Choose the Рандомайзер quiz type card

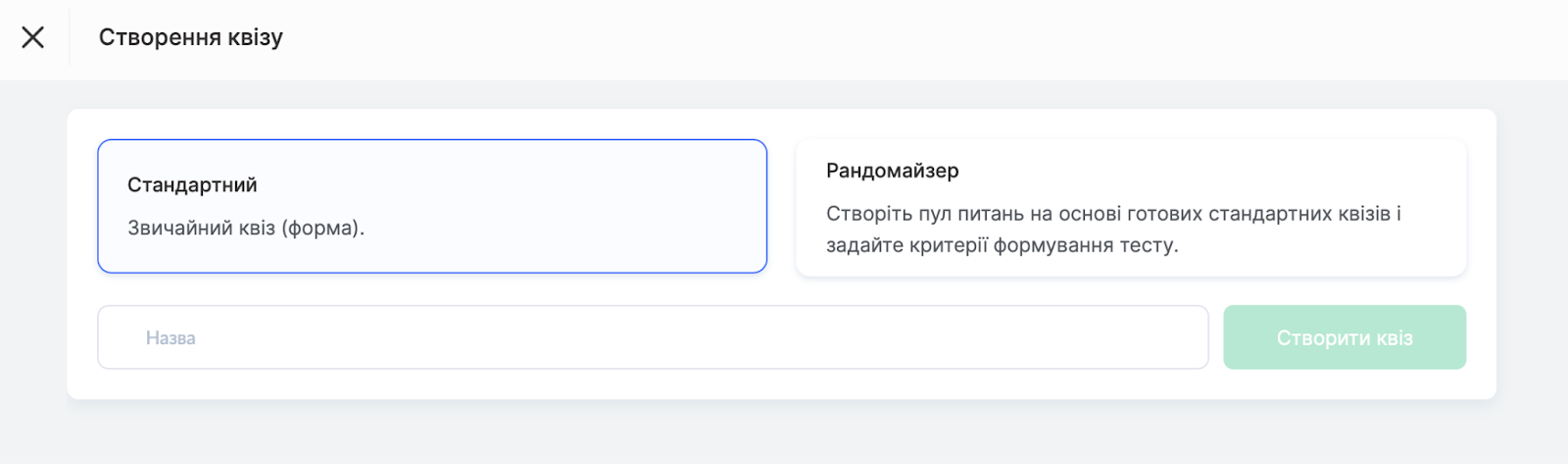click(x=1131, y=207)
